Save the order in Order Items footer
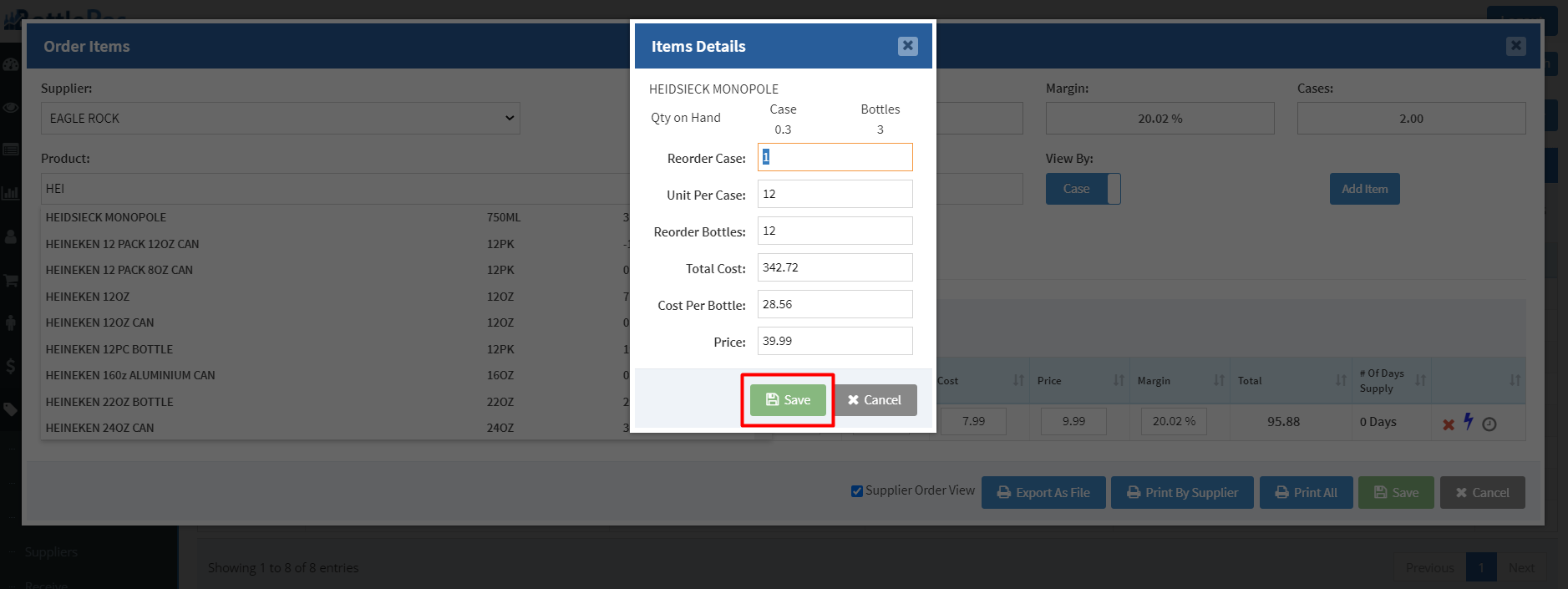Viewport: 1568px width, 589px height. [x=1396, y=493]
